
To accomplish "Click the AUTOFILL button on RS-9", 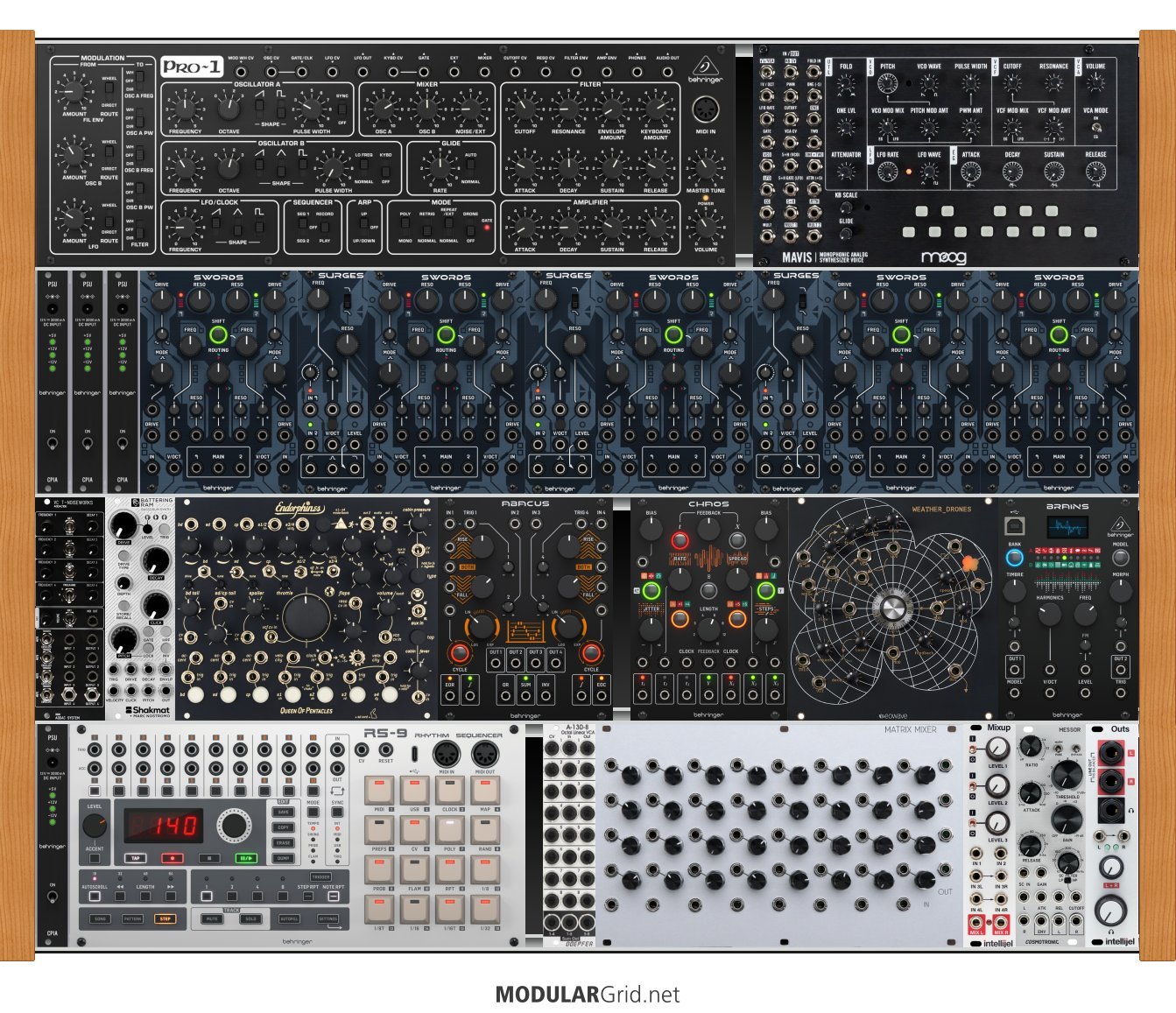I will 289,919.
